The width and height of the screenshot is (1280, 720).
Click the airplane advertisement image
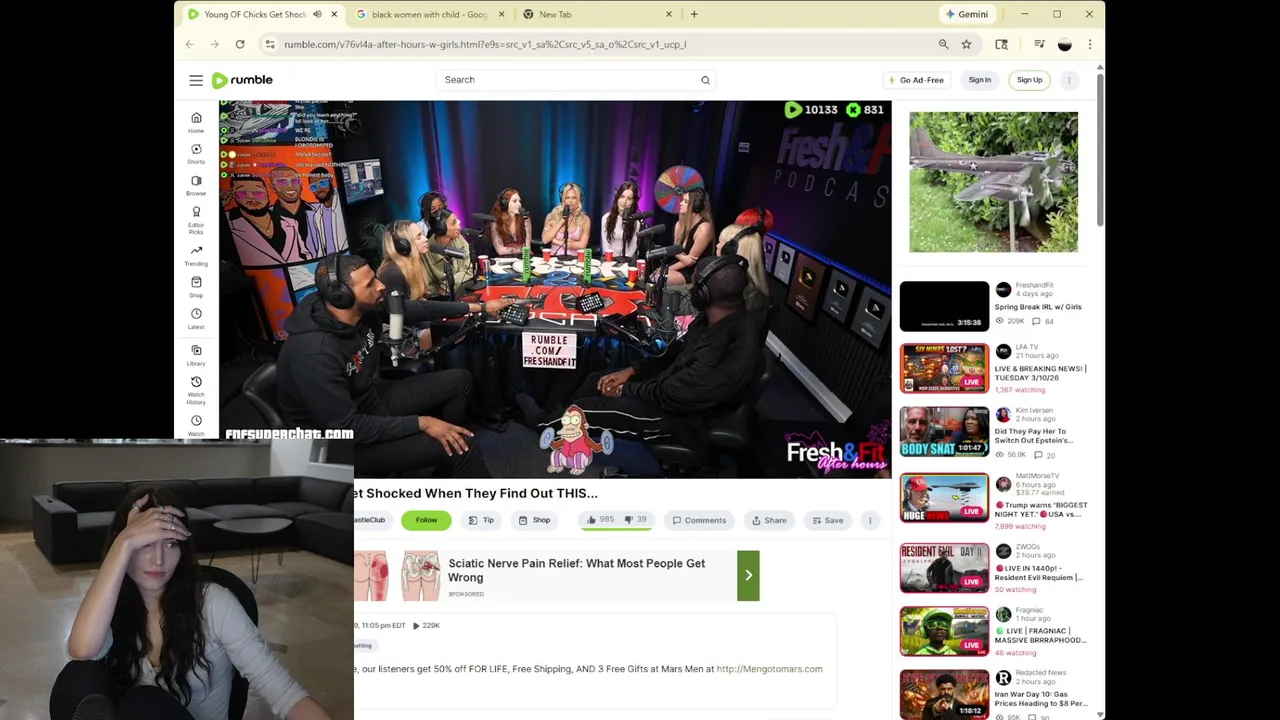point(994,182)
